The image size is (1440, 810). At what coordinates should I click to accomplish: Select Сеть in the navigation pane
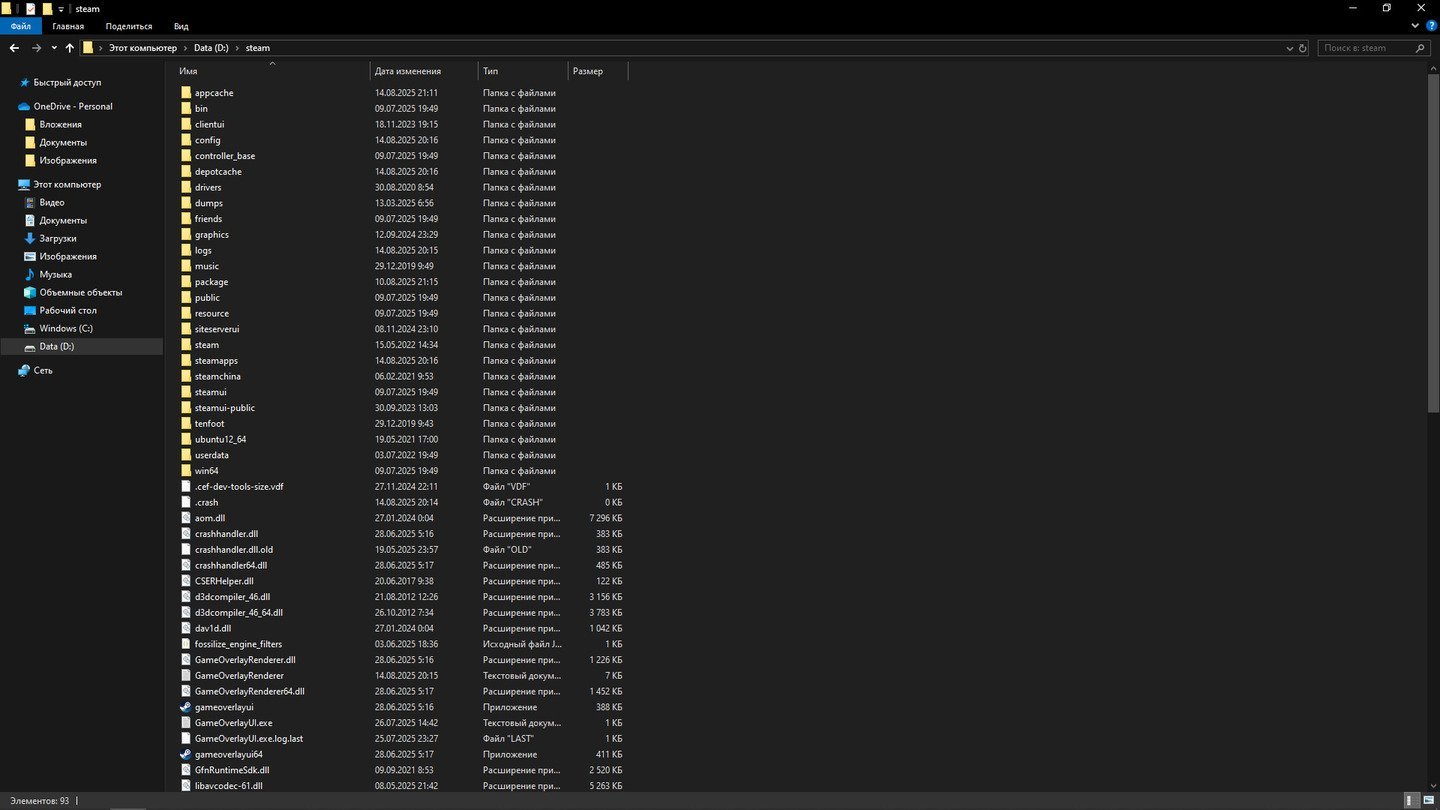(x=43, y=370)
